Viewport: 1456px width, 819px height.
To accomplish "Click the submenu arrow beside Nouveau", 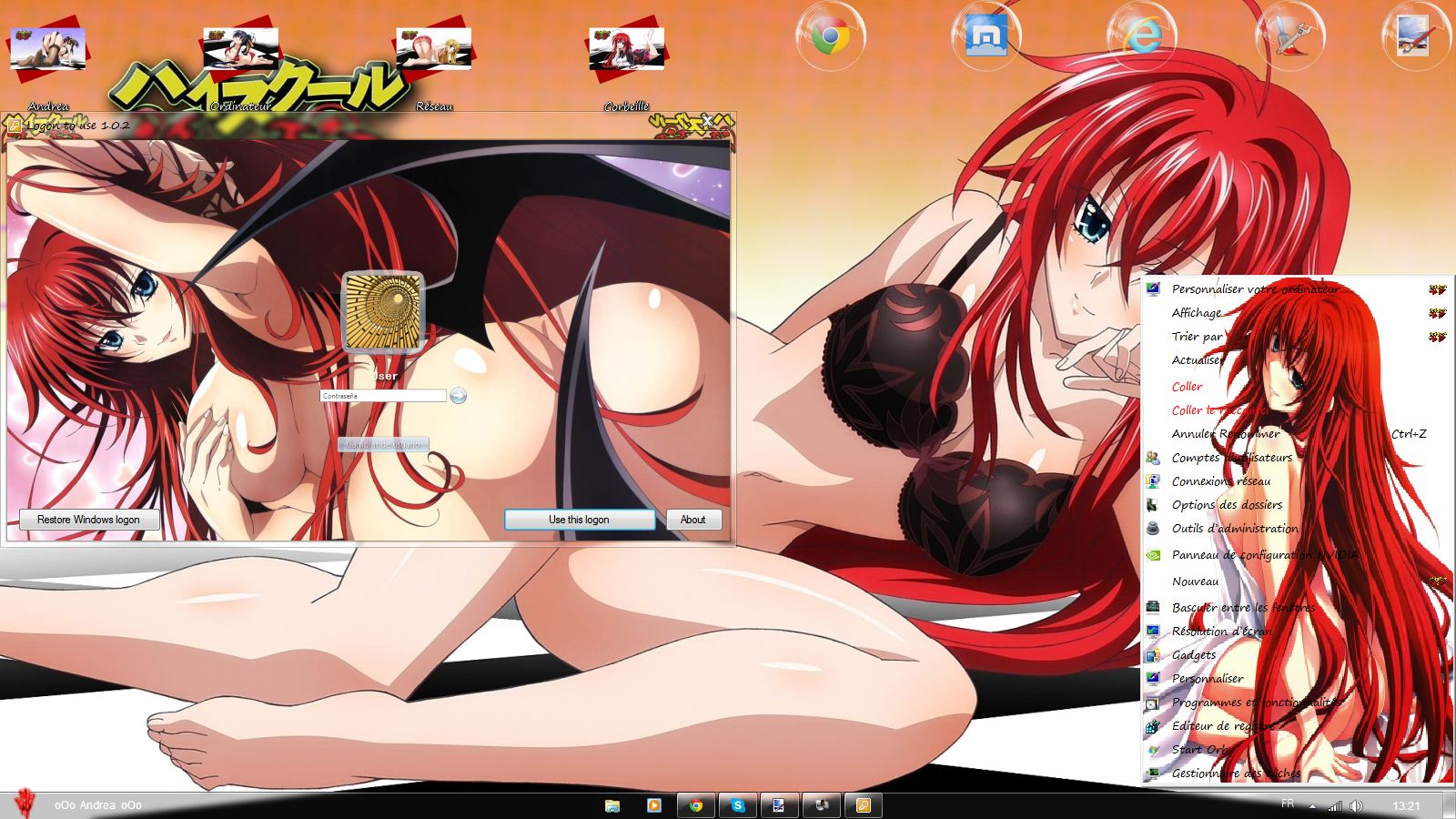I will [x=1437, y=581].
